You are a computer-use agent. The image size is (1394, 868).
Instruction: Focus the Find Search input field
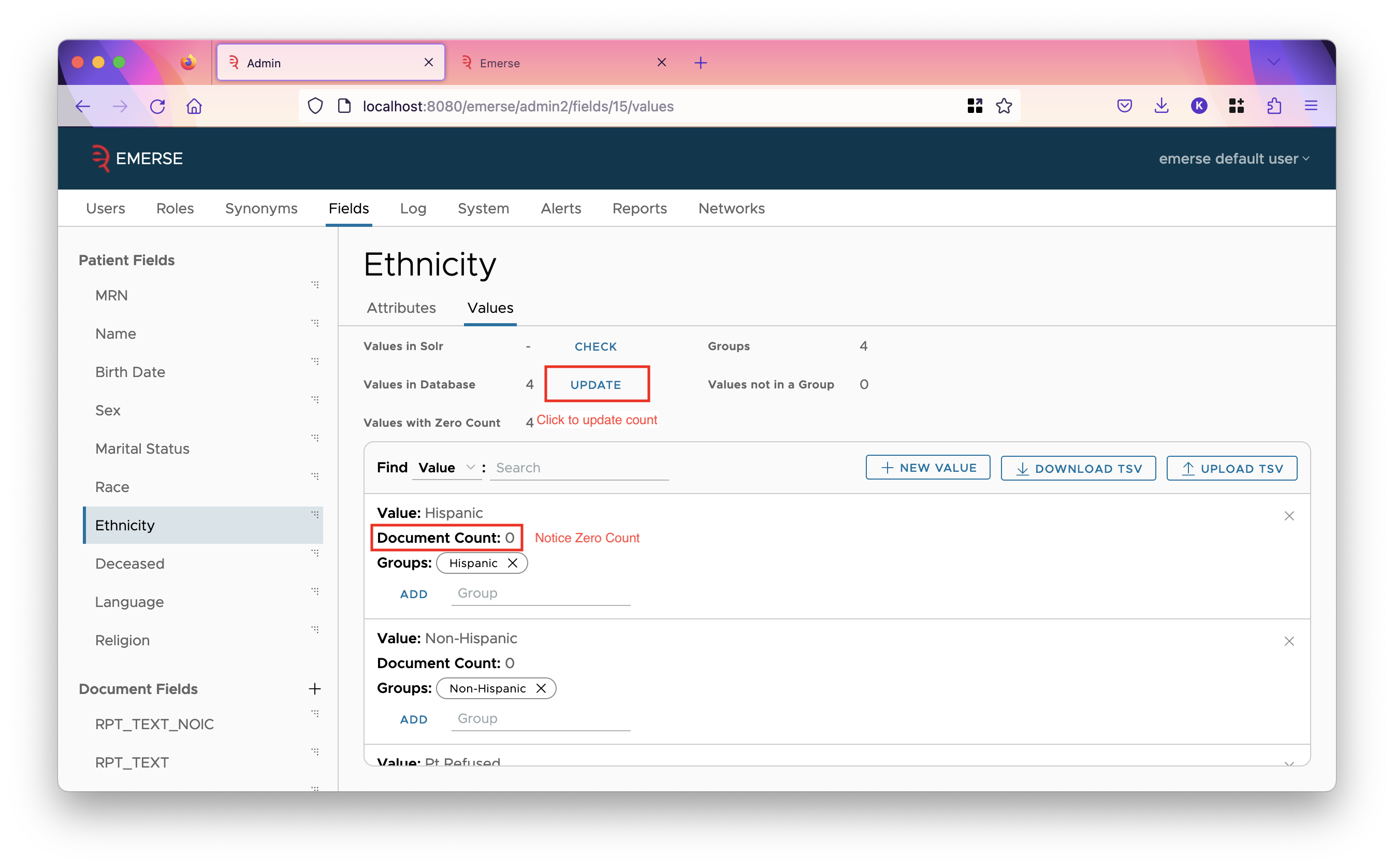pyautogui.click(x=579, y=468)
